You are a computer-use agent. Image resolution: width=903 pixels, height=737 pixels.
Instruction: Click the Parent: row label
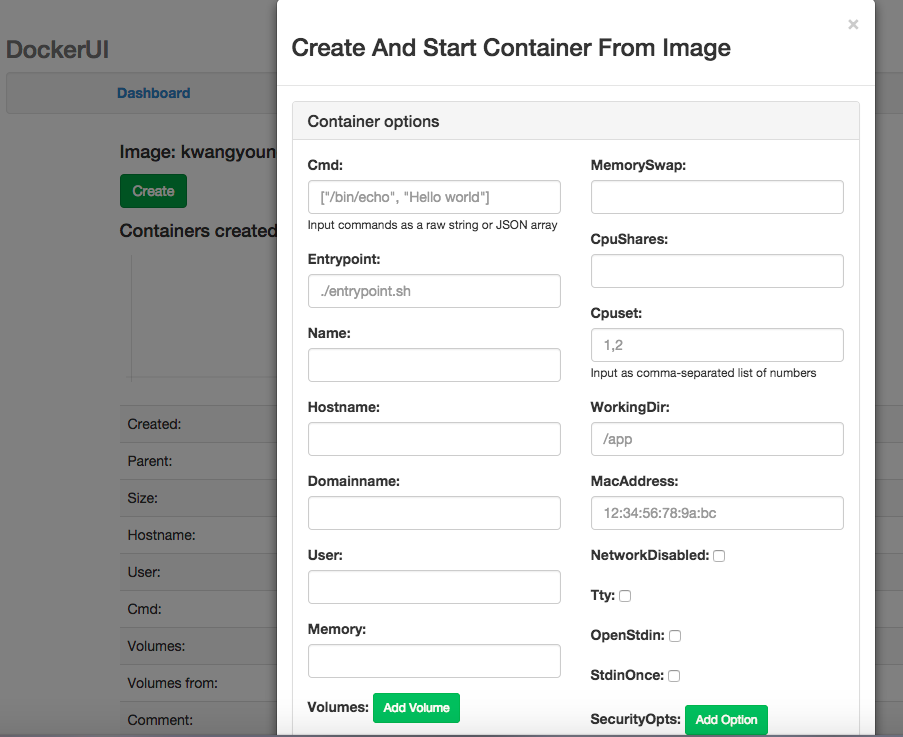click(150, 461)
